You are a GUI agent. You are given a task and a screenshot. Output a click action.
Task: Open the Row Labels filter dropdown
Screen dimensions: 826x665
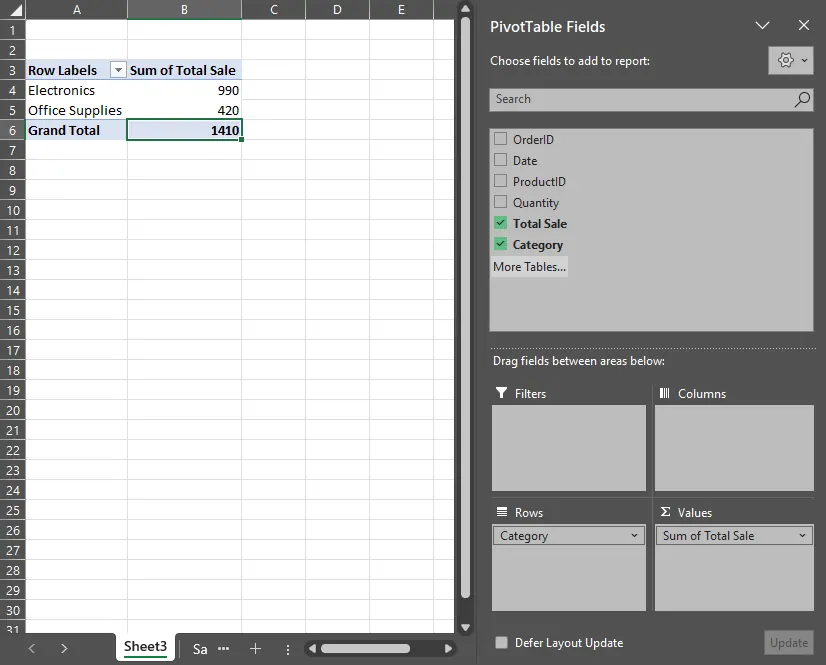pos(118,70)
